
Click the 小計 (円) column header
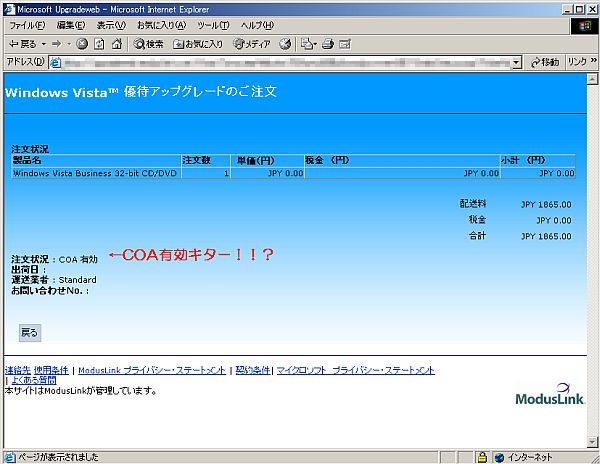[x=538, y=160]
